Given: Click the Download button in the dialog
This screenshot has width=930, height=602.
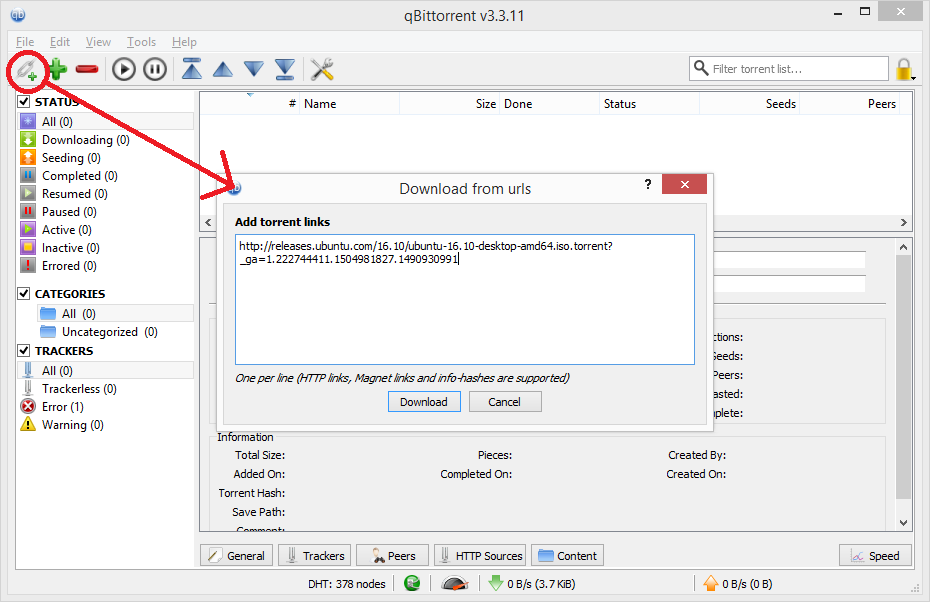Looking at the screenshot, I should pos(424,402).
